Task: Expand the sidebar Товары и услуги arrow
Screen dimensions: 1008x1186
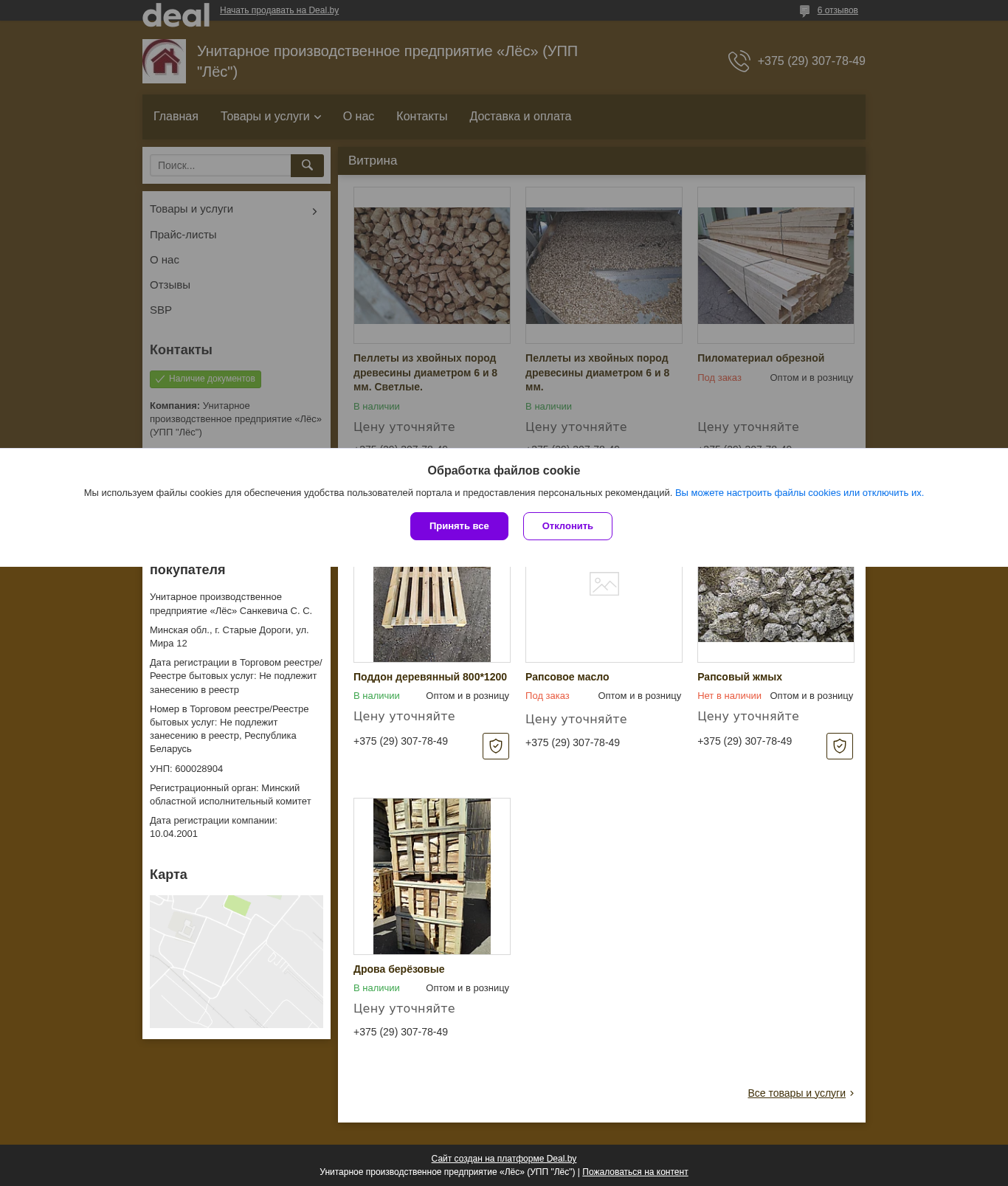Action: click(x=314, y=212)
